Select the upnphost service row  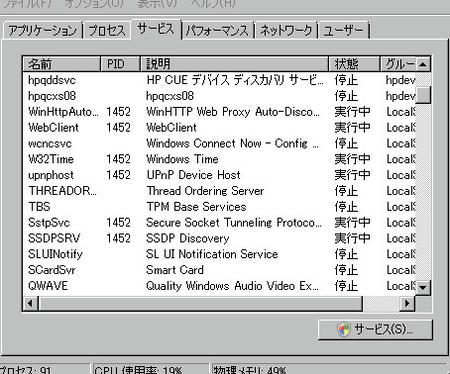pyautogui.click(x=219, y=175)
